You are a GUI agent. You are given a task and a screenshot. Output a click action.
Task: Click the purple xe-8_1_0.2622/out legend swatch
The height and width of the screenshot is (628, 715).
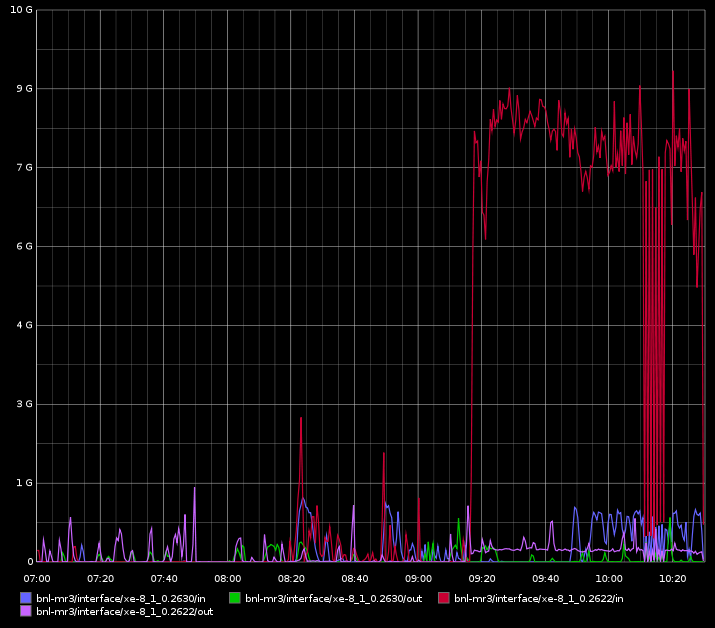(25, 611)
